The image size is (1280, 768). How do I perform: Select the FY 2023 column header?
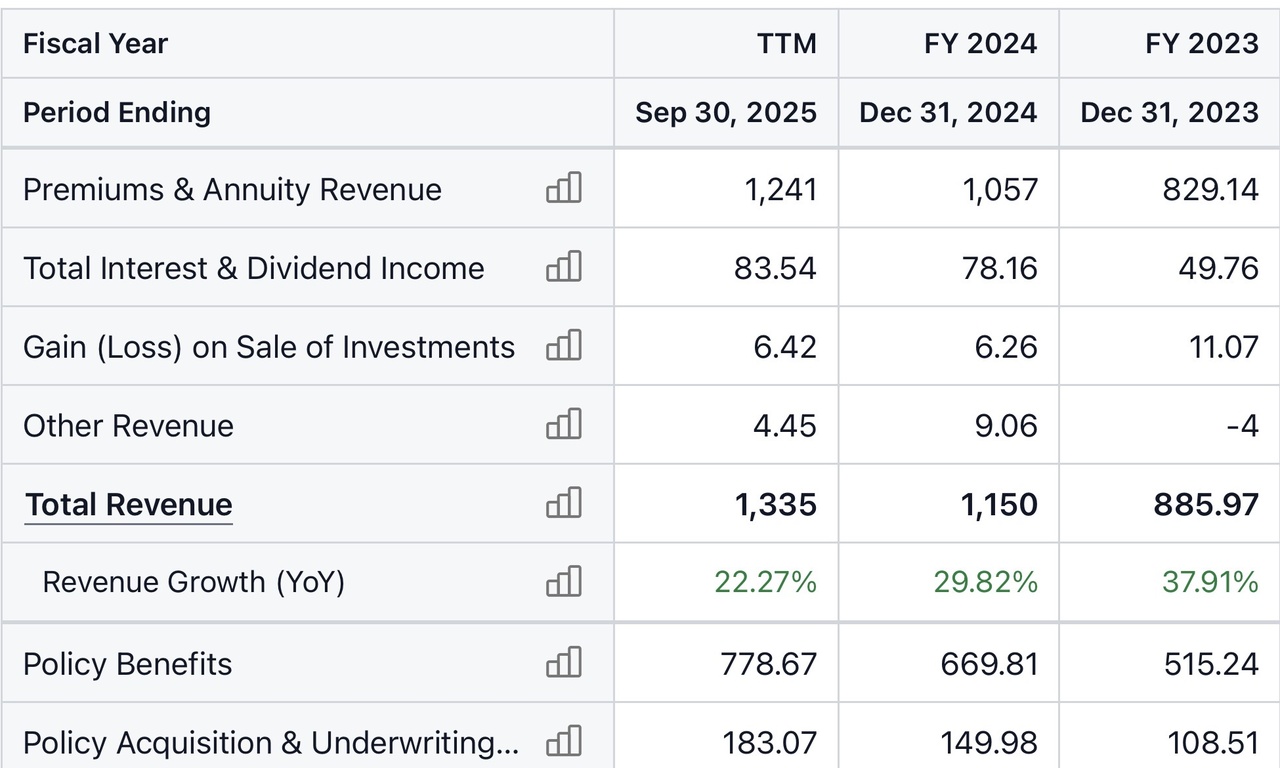coord(1201,44)
